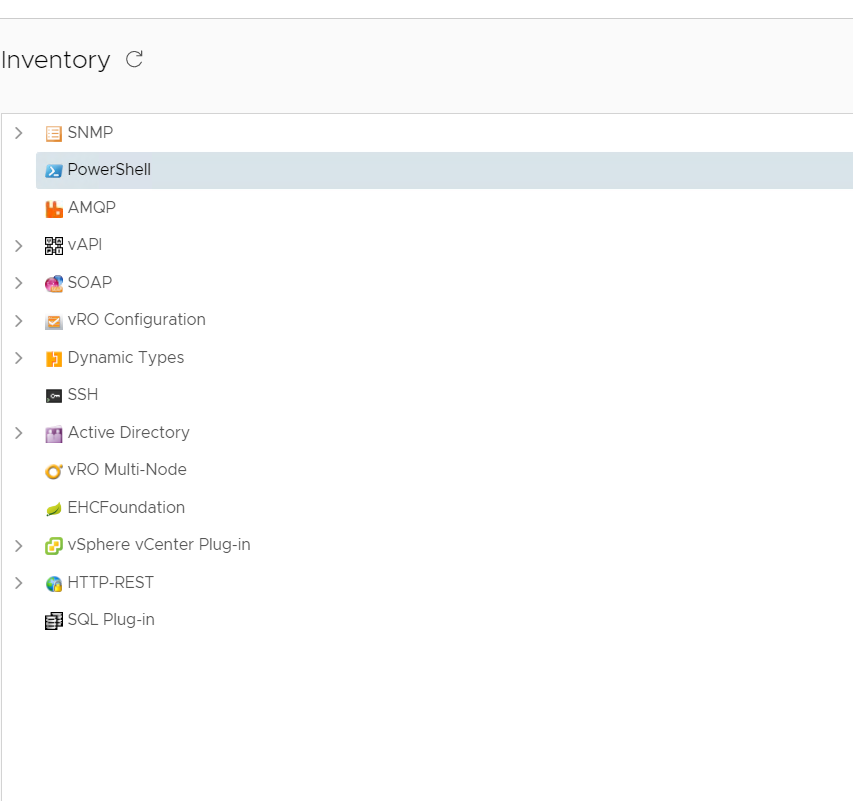Click the SNMP plug-in icon
The height and width of the screenshot is (801, 853).
tap(53, 132)
